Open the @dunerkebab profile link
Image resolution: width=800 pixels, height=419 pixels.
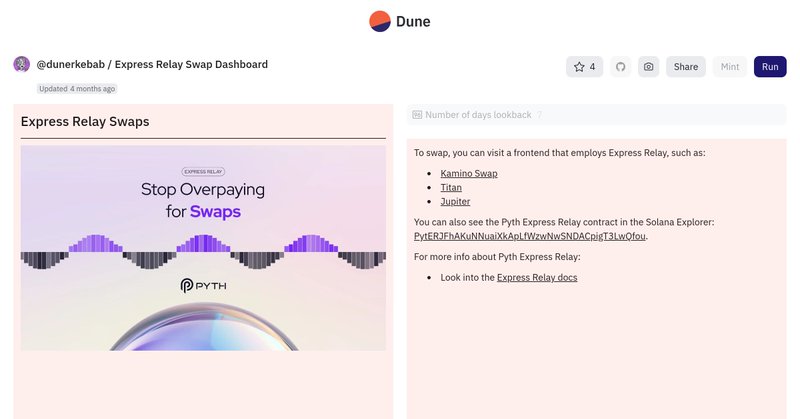pyautogui.click(x=70, y=64)
